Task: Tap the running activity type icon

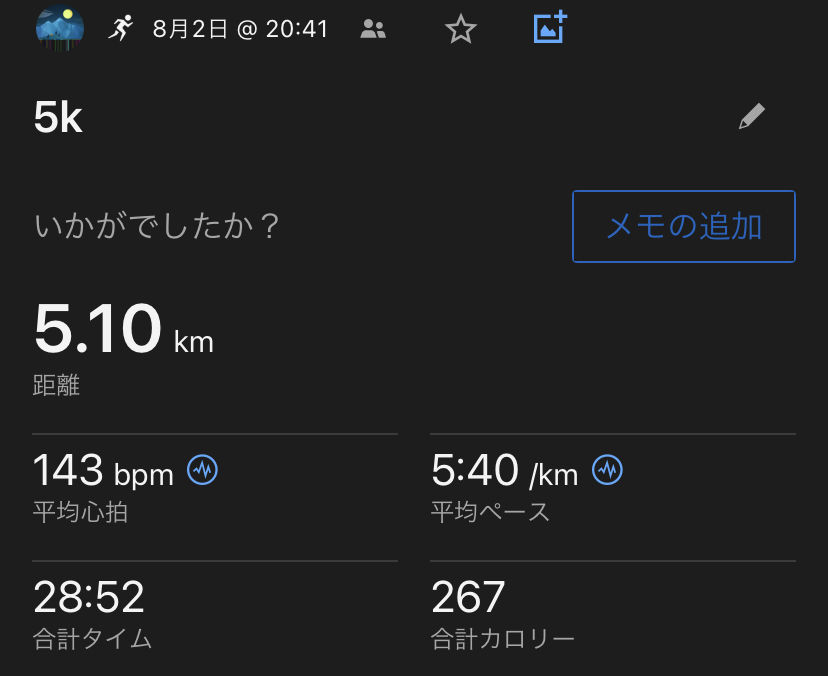Action: click(x=121, y=28)
